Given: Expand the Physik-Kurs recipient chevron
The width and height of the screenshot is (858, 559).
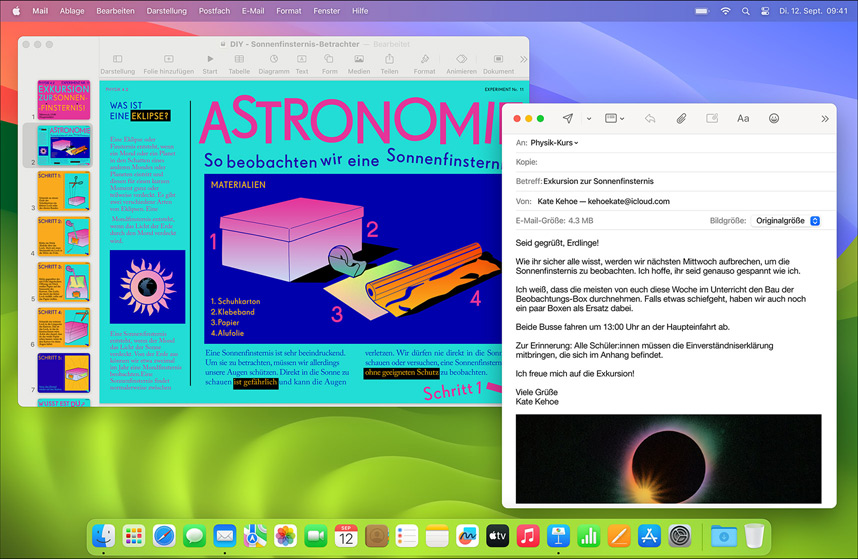Looking at the screenshot, I should pyautogui.click(x=577, y=143).
